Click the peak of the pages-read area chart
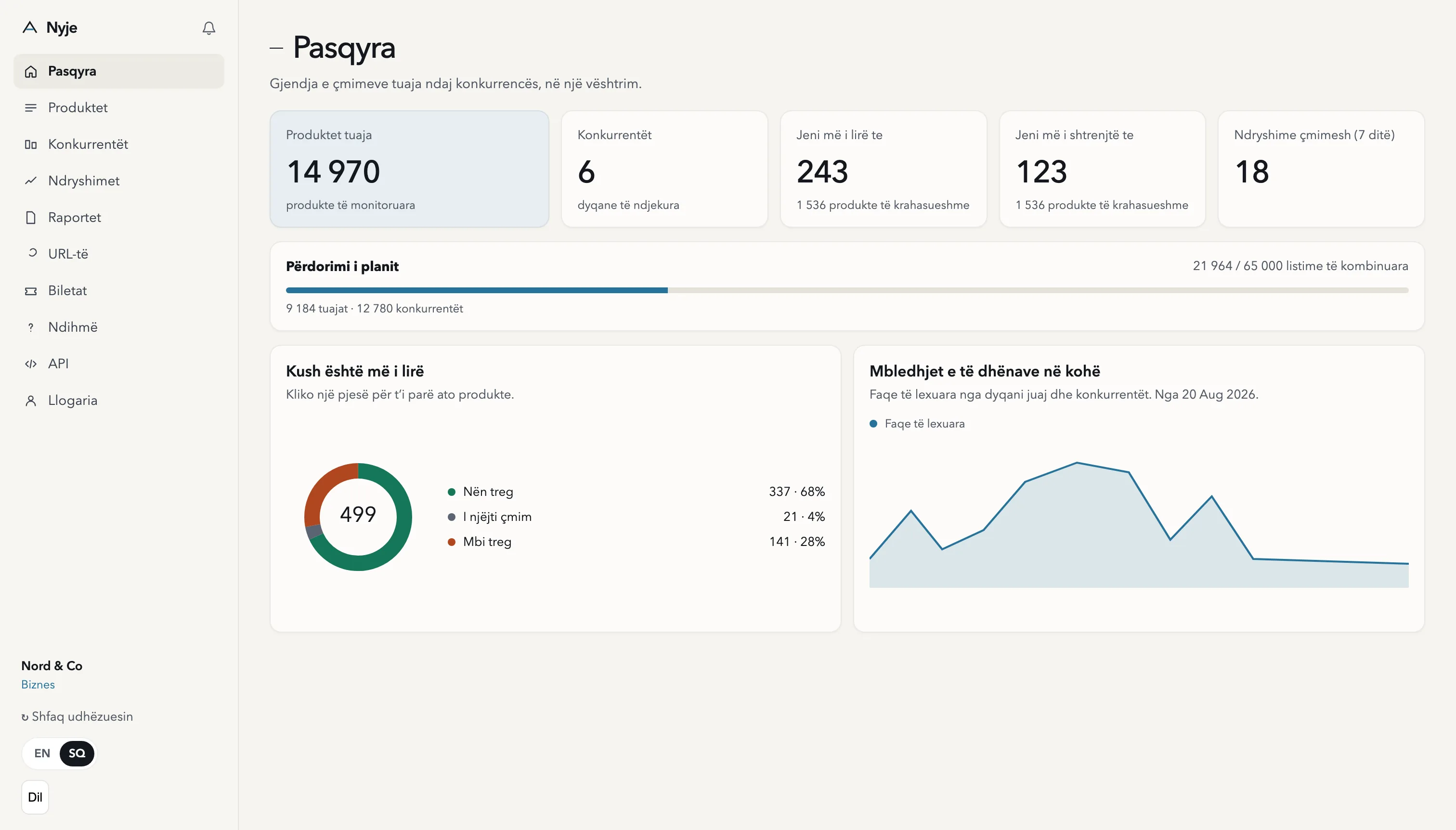The image size is (1456, 830). click(1077, 463)
